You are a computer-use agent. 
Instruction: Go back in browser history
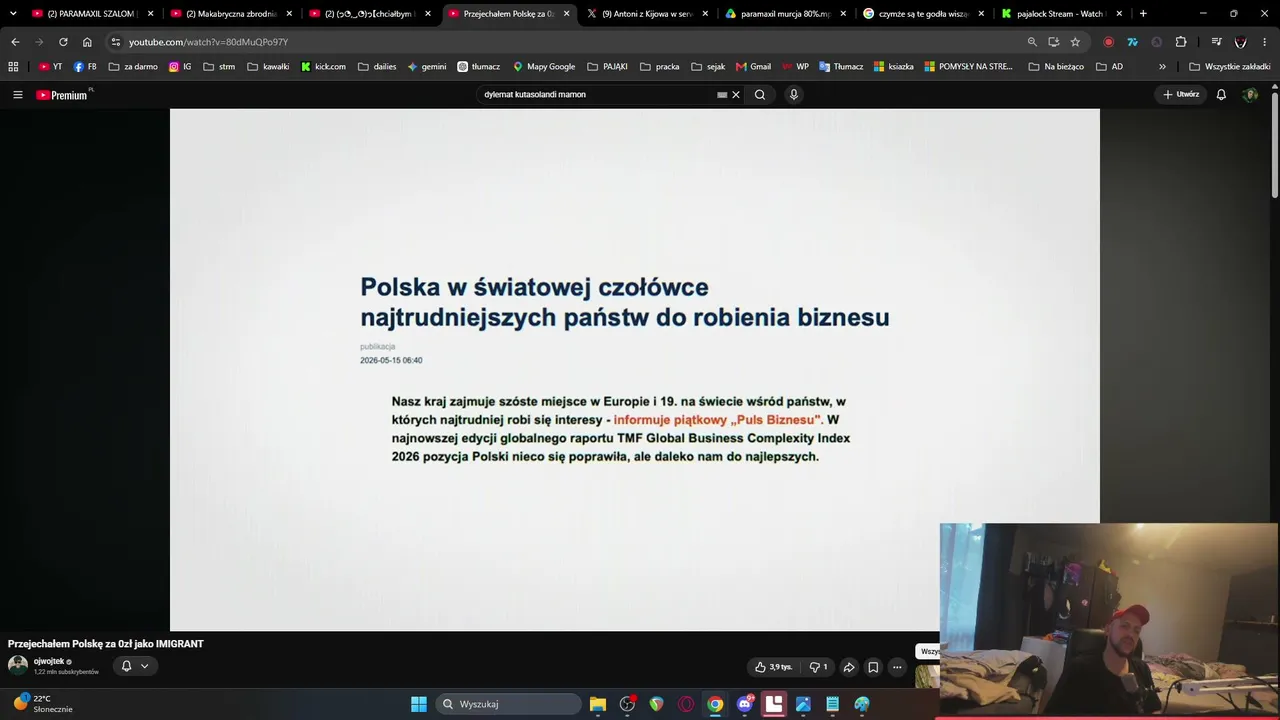pos(15,42)
